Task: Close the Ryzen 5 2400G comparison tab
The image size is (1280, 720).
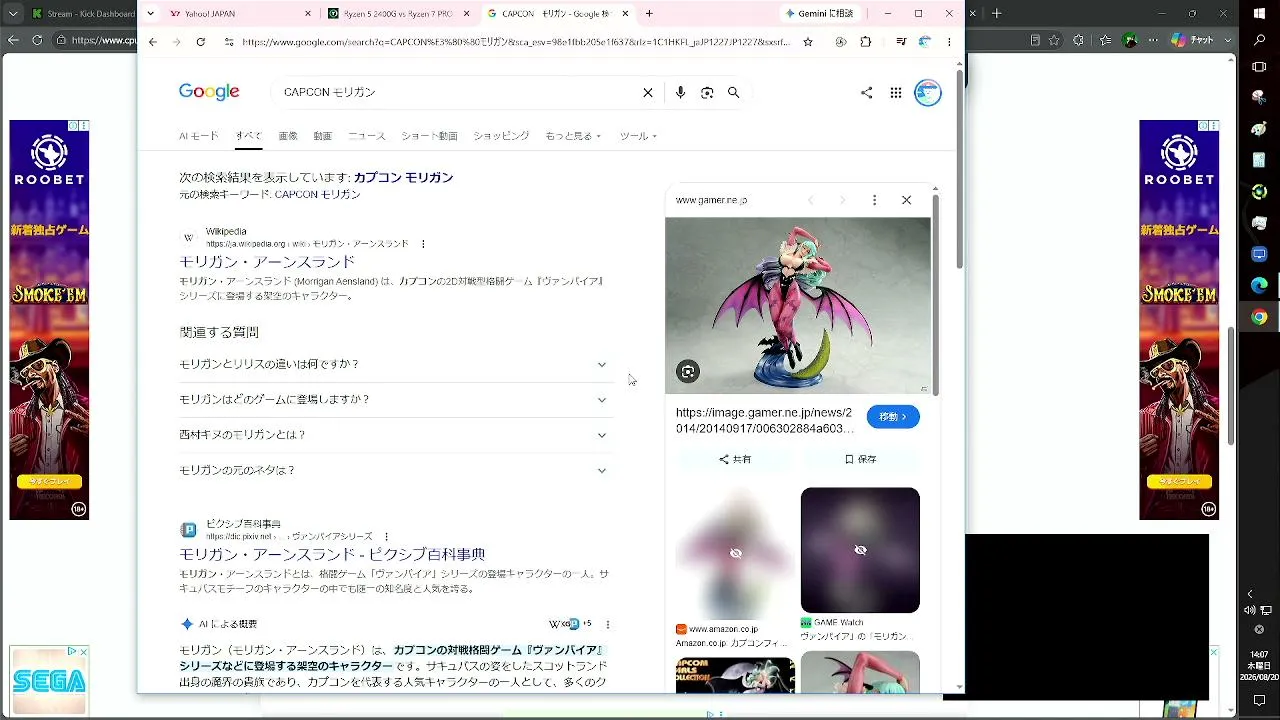Action: (466, 14)
